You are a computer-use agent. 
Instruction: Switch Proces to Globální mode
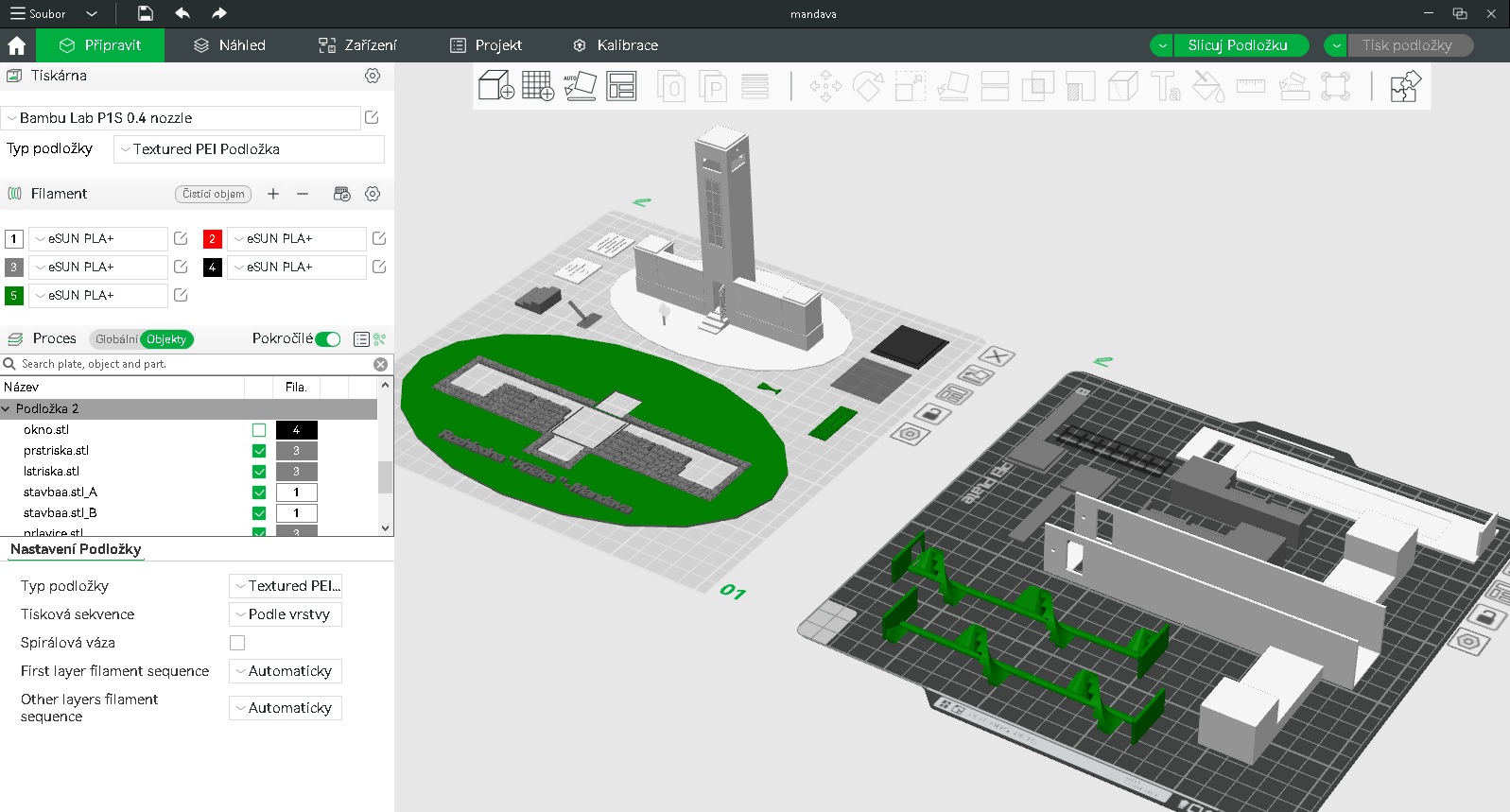tap(116, 339)
